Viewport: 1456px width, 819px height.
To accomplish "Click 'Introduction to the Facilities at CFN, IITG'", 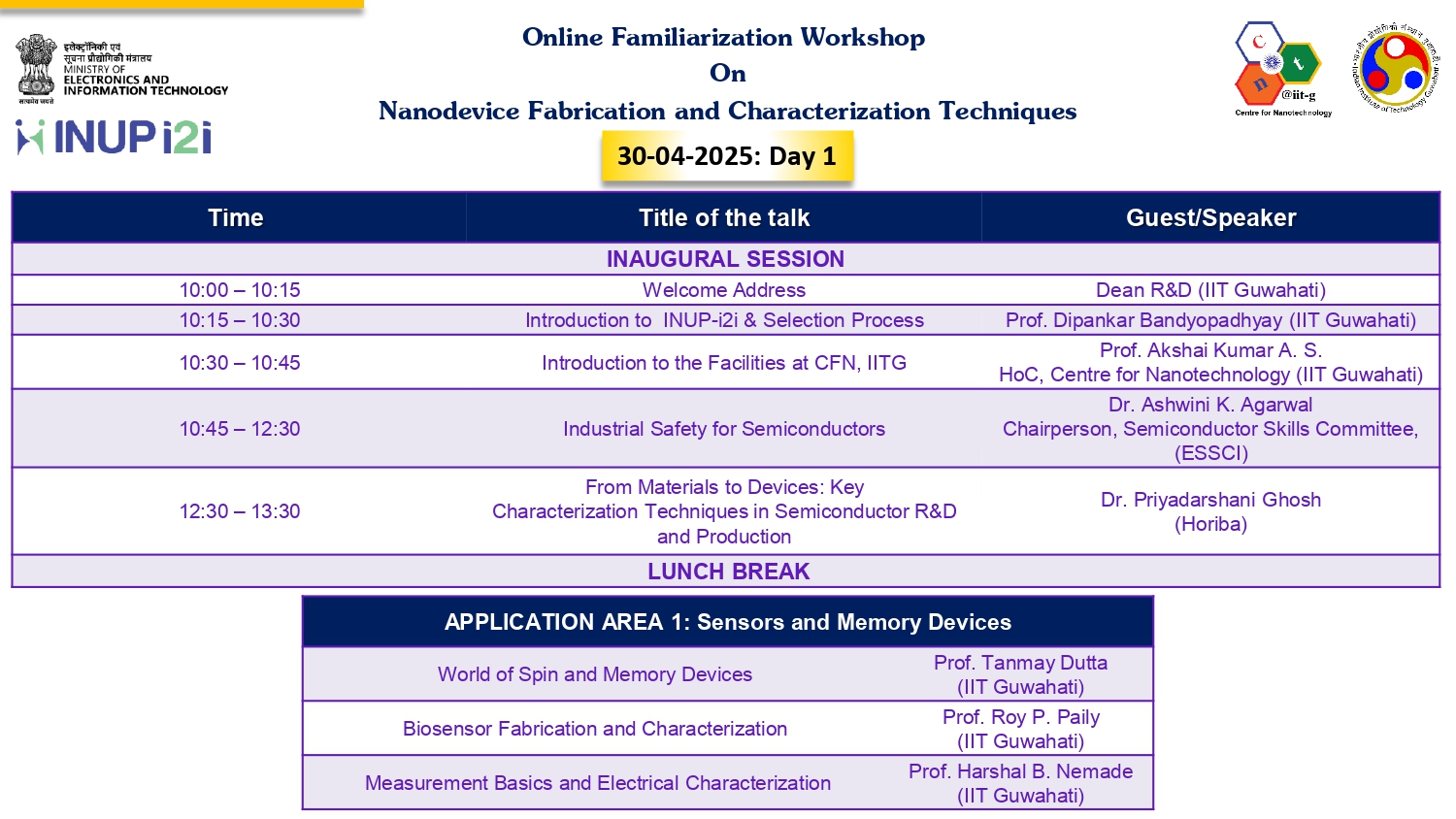I will click(724, 363).
